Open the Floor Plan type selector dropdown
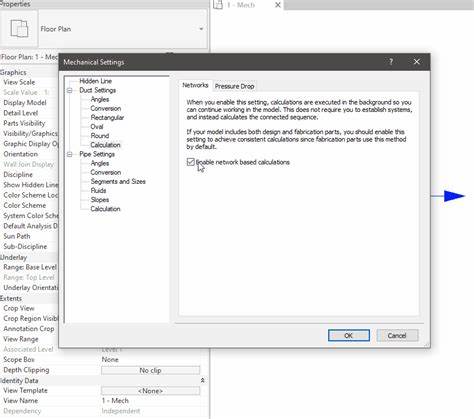 point(201,29)
